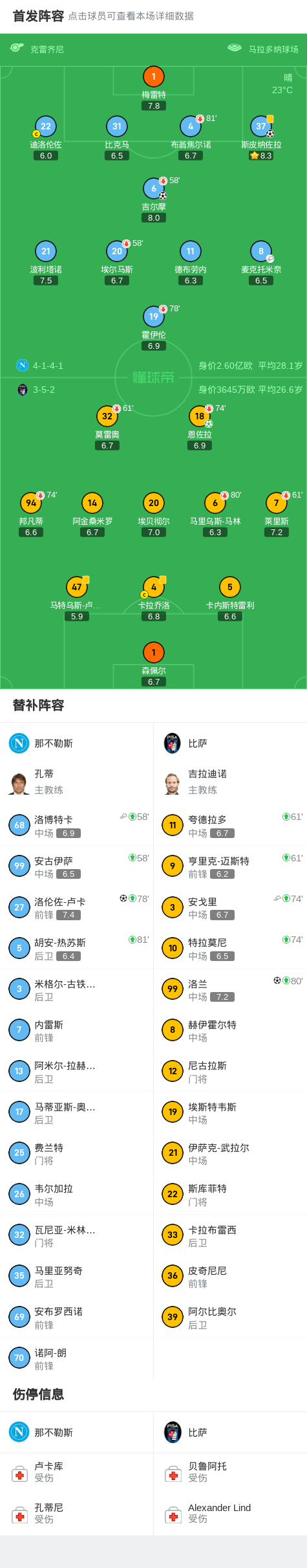Image resolution: width=307 pixels, height=1568 pixels.
Task: Click the referee whistle icon 克雷齐尼
Action: click(x=17, y=48)
